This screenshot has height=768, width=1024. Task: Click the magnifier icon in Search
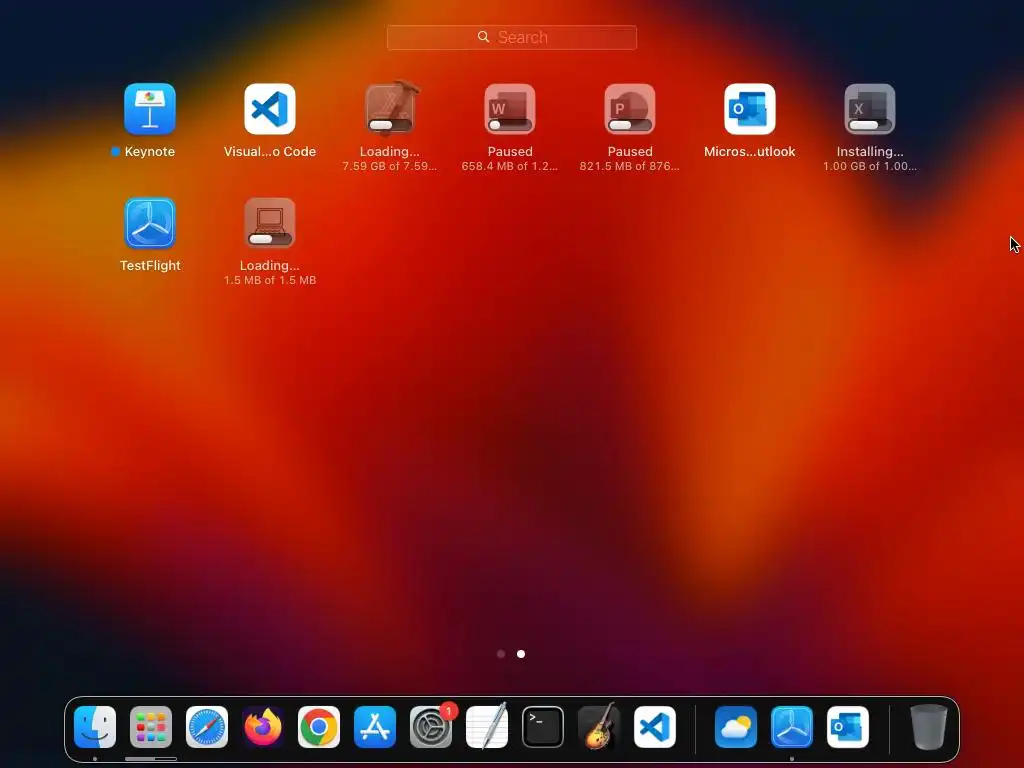pos(483,37)
